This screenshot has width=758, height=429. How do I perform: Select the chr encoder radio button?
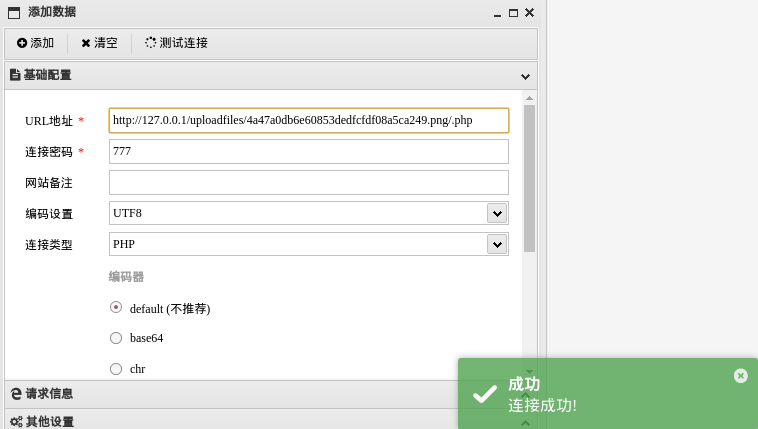point(116,369)
